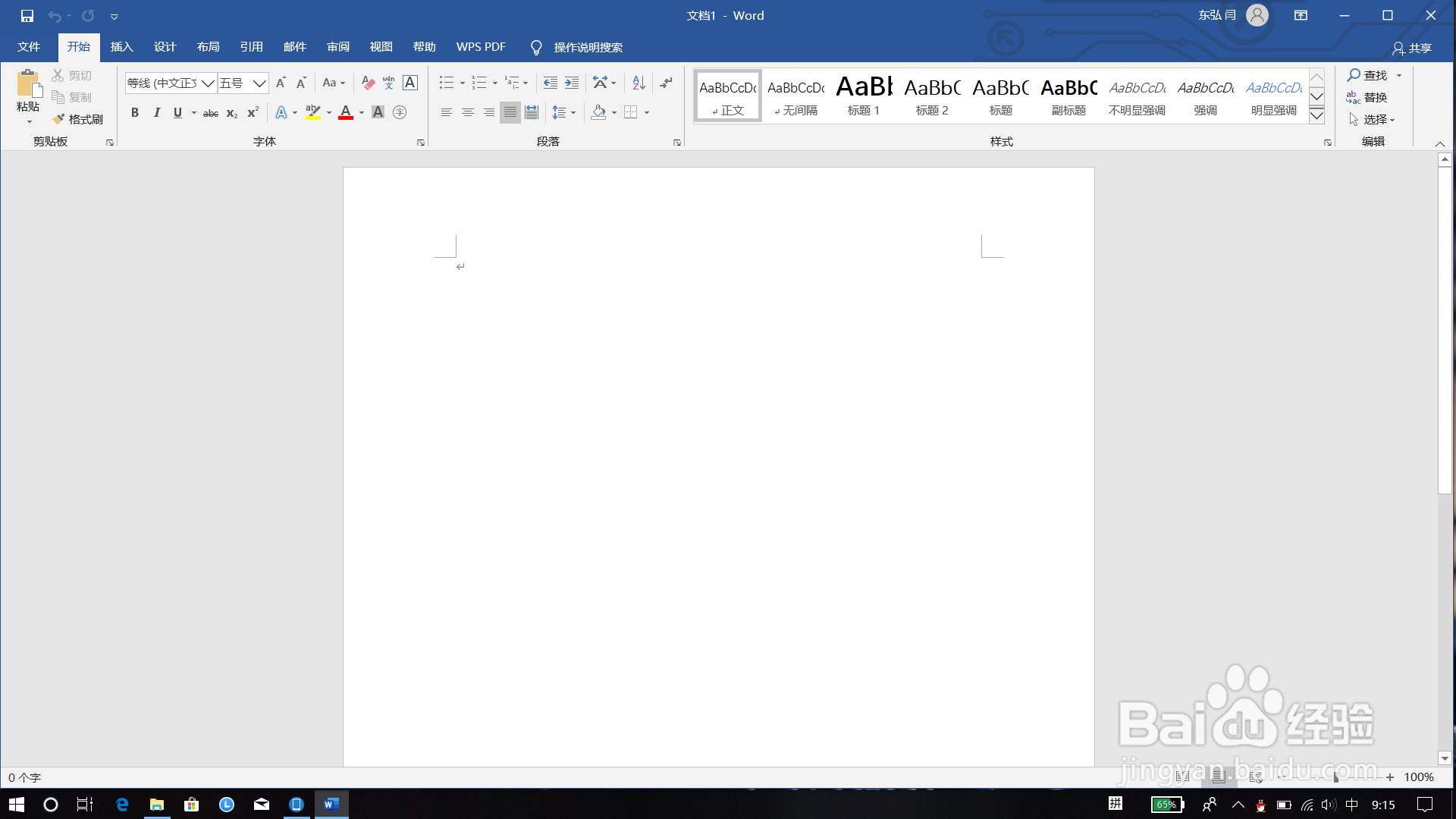Toggle Bold formatting
Viewport: 1456px width, 819px height.
(x=135, y=112)
